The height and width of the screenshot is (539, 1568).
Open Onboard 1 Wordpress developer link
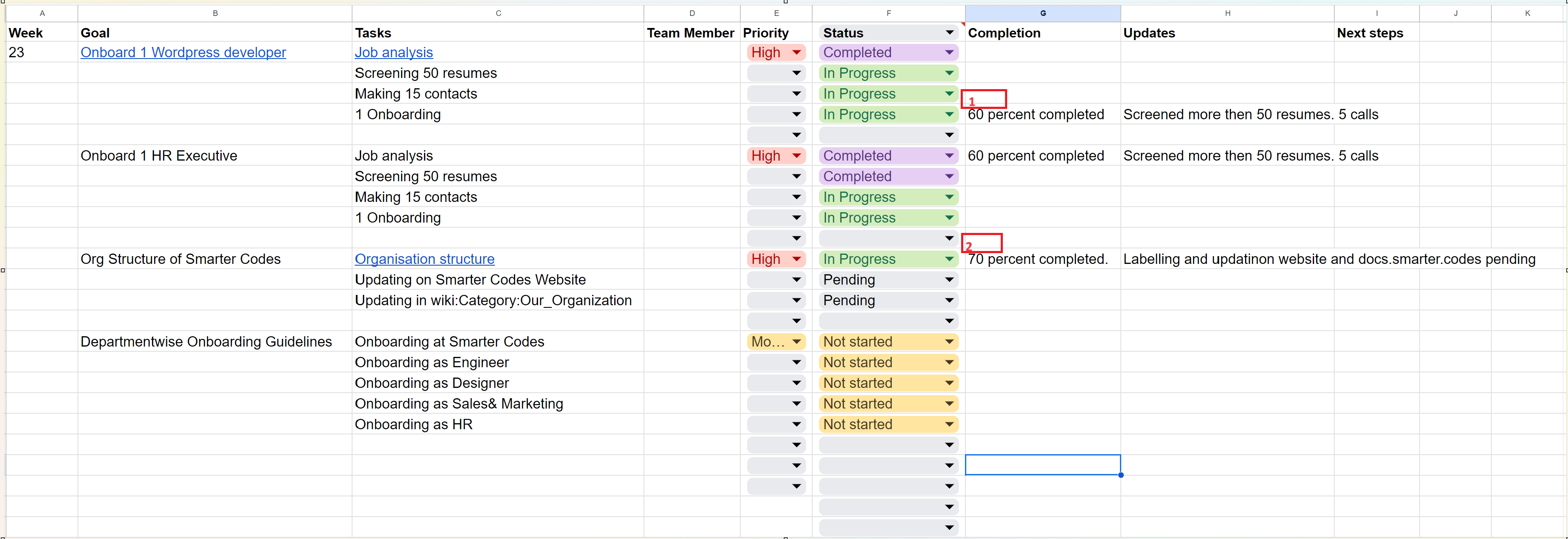(183, 53)
